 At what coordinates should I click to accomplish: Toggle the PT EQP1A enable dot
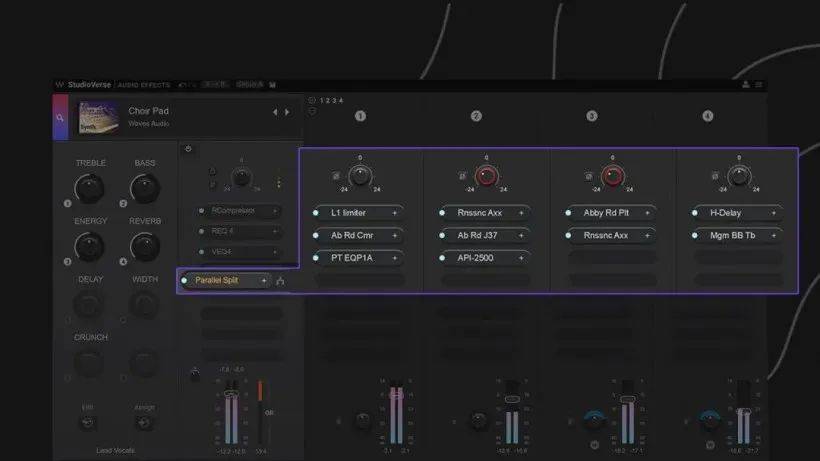click(x=316, y=258)
